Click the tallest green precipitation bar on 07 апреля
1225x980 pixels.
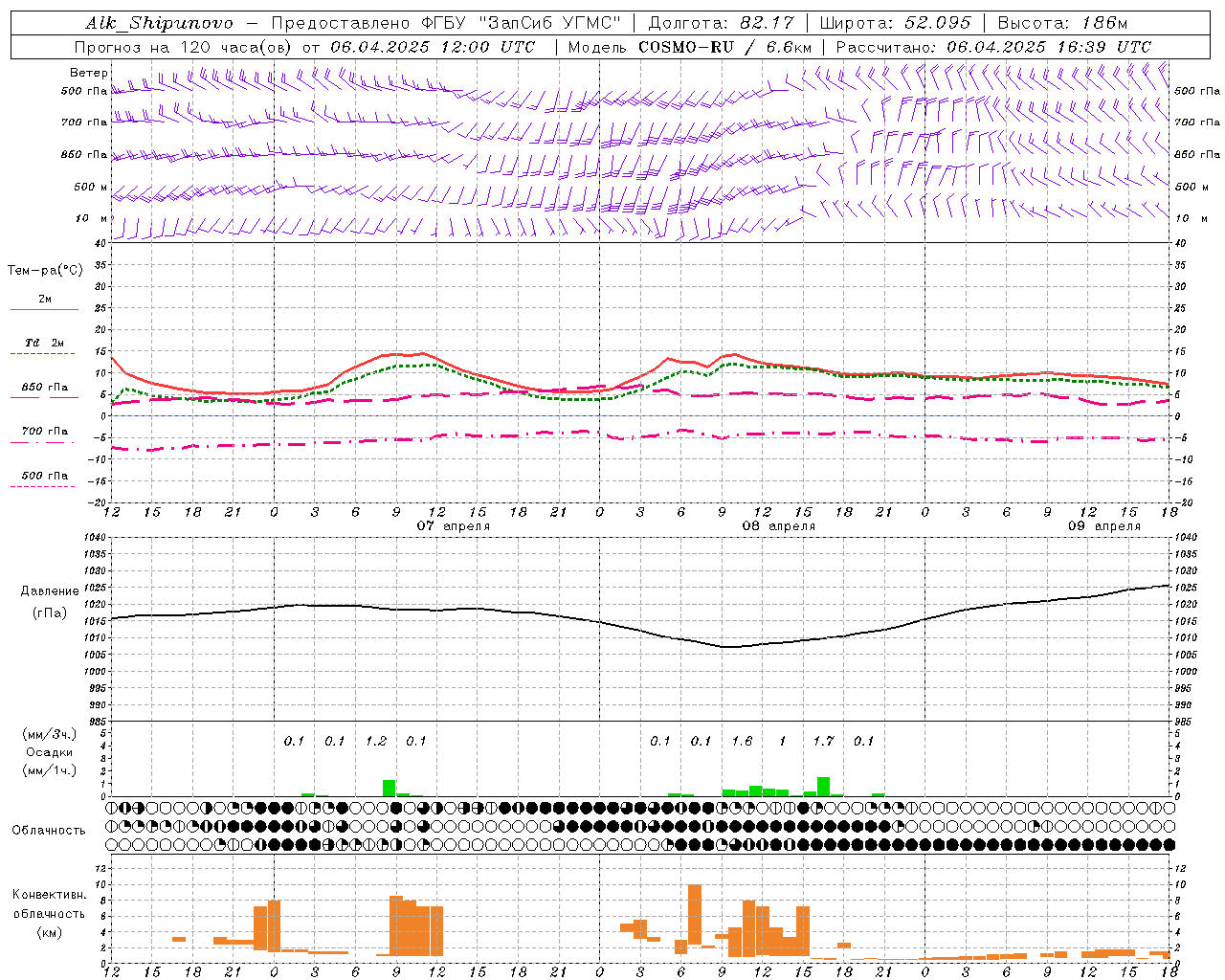[389, 788]
